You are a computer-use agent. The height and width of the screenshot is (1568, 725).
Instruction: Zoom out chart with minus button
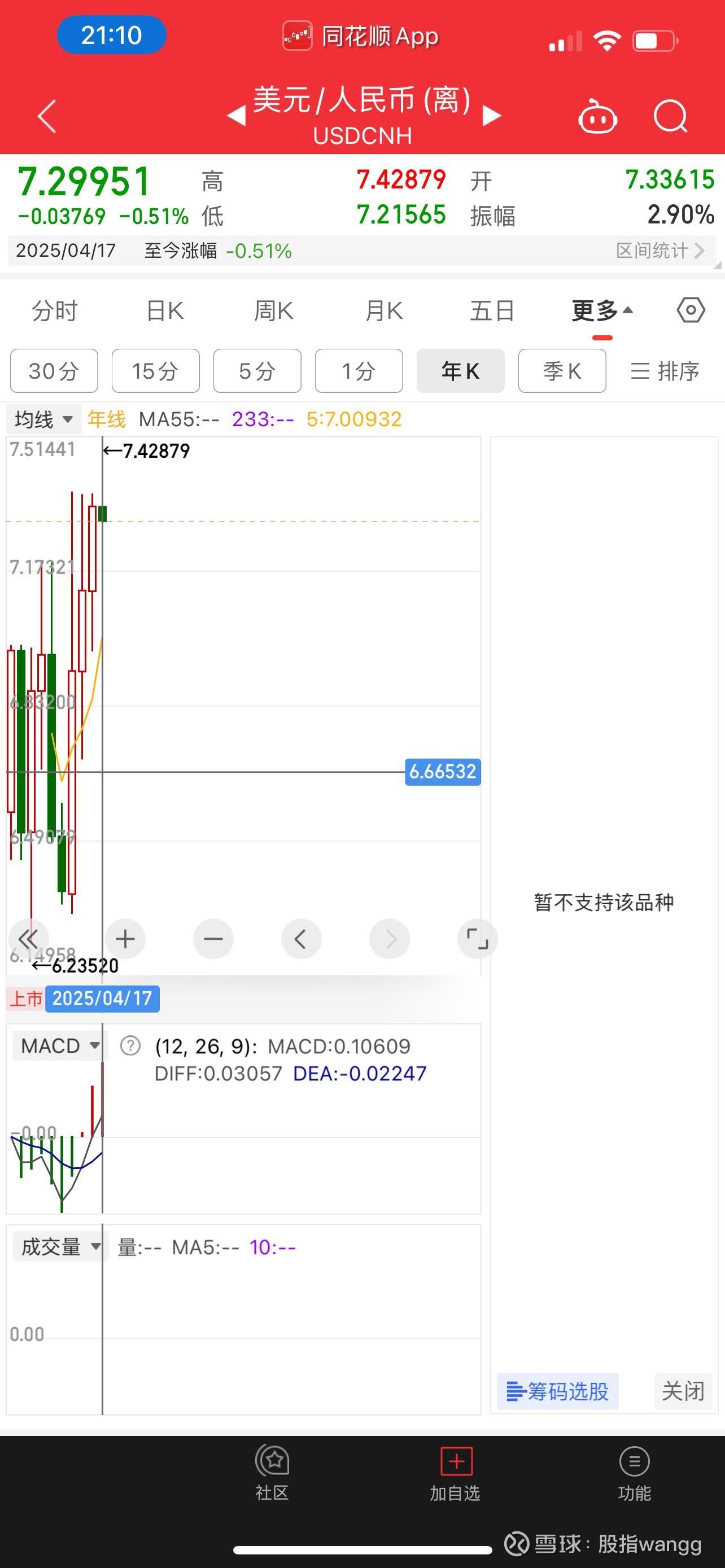click(x=213, y=939)
